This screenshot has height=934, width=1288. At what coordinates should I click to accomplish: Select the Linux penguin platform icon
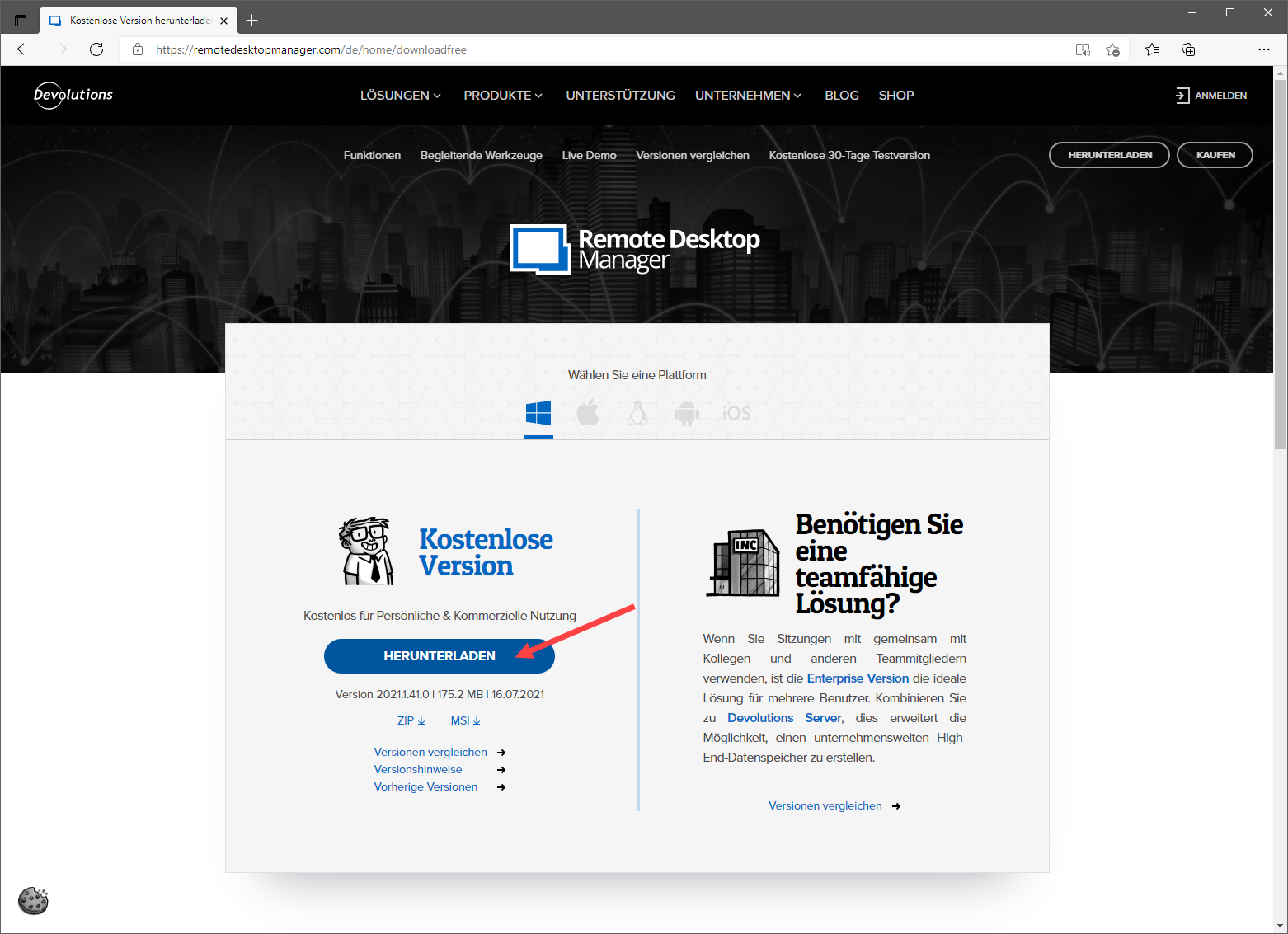pos(637,413)
